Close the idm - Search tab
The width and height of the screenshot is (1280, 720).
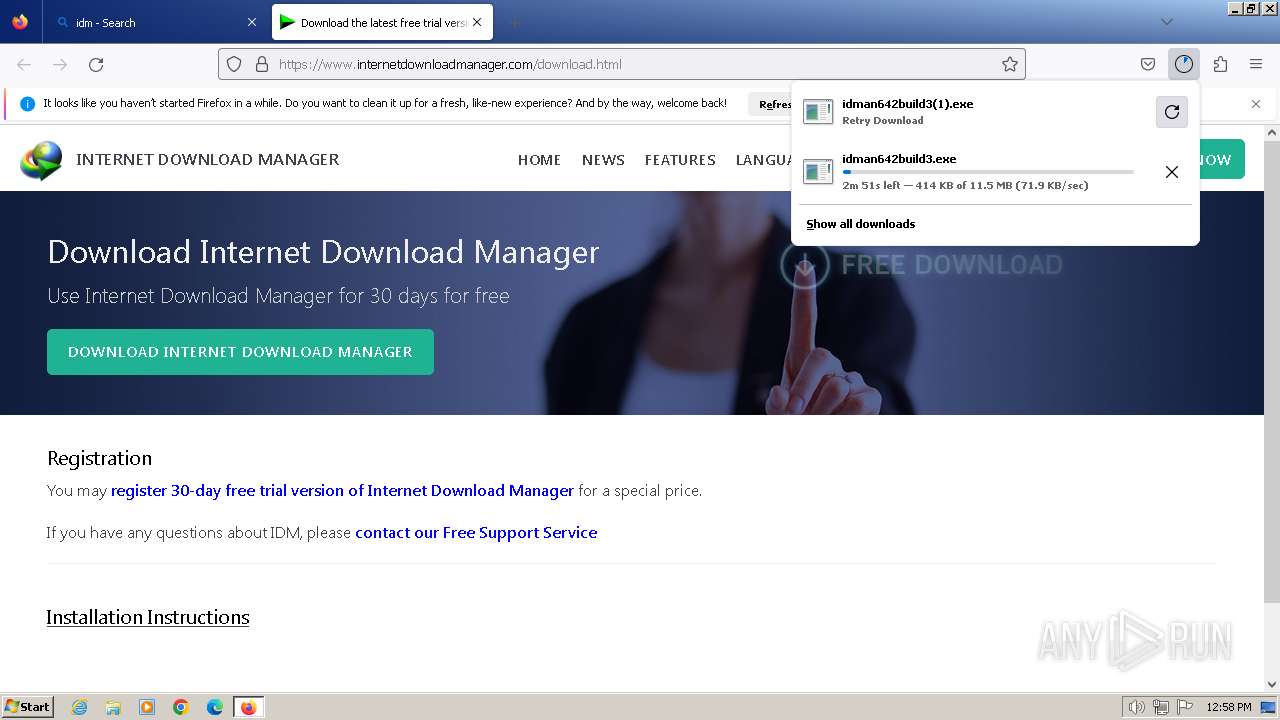pyautogui.click(x=252, y=22)
